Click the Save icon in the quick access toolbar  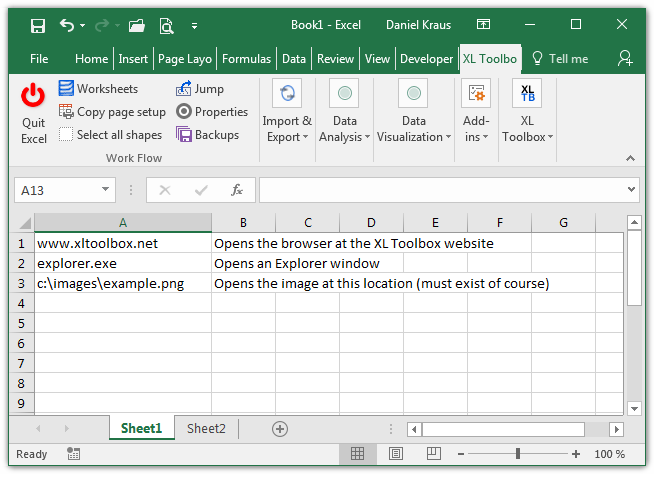[x=38, y=26]
